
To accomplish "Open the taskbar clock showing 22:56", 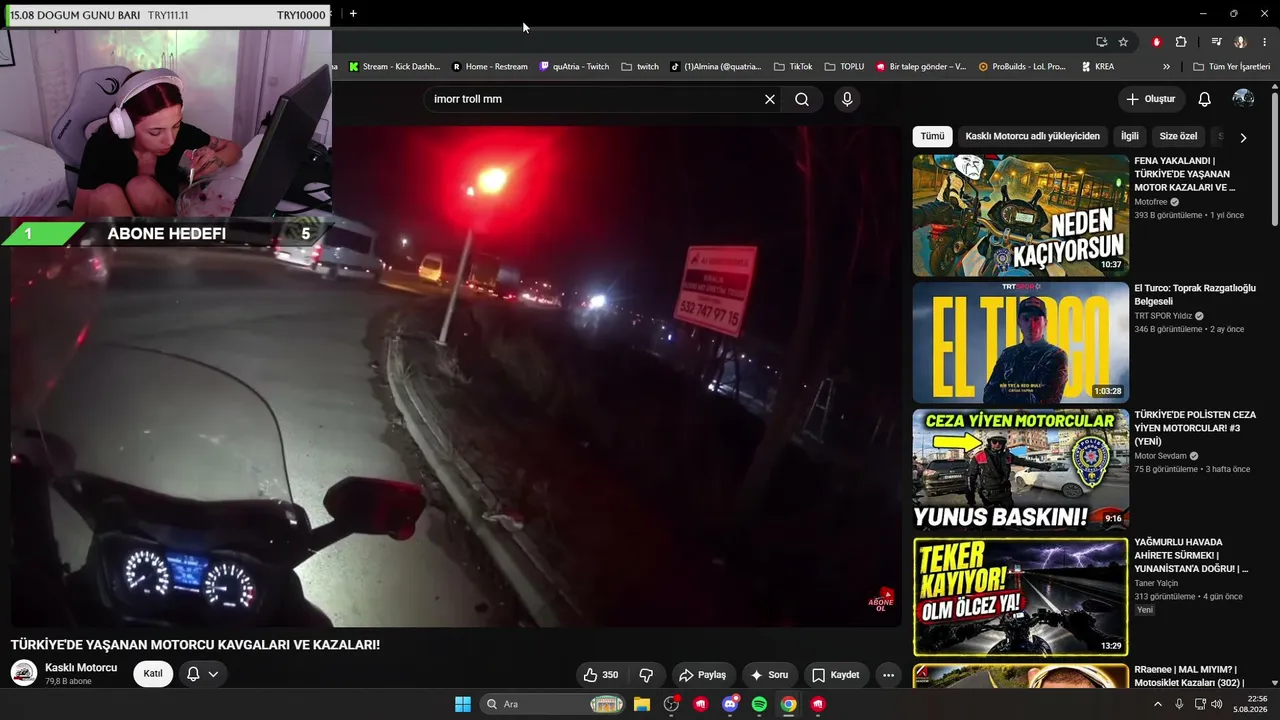I will coord(1250,704).
